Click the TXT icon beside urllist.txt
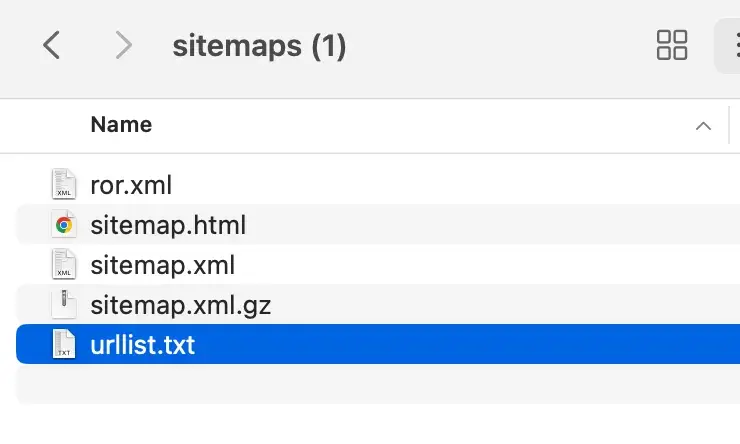740x444 pixels. 64,344
